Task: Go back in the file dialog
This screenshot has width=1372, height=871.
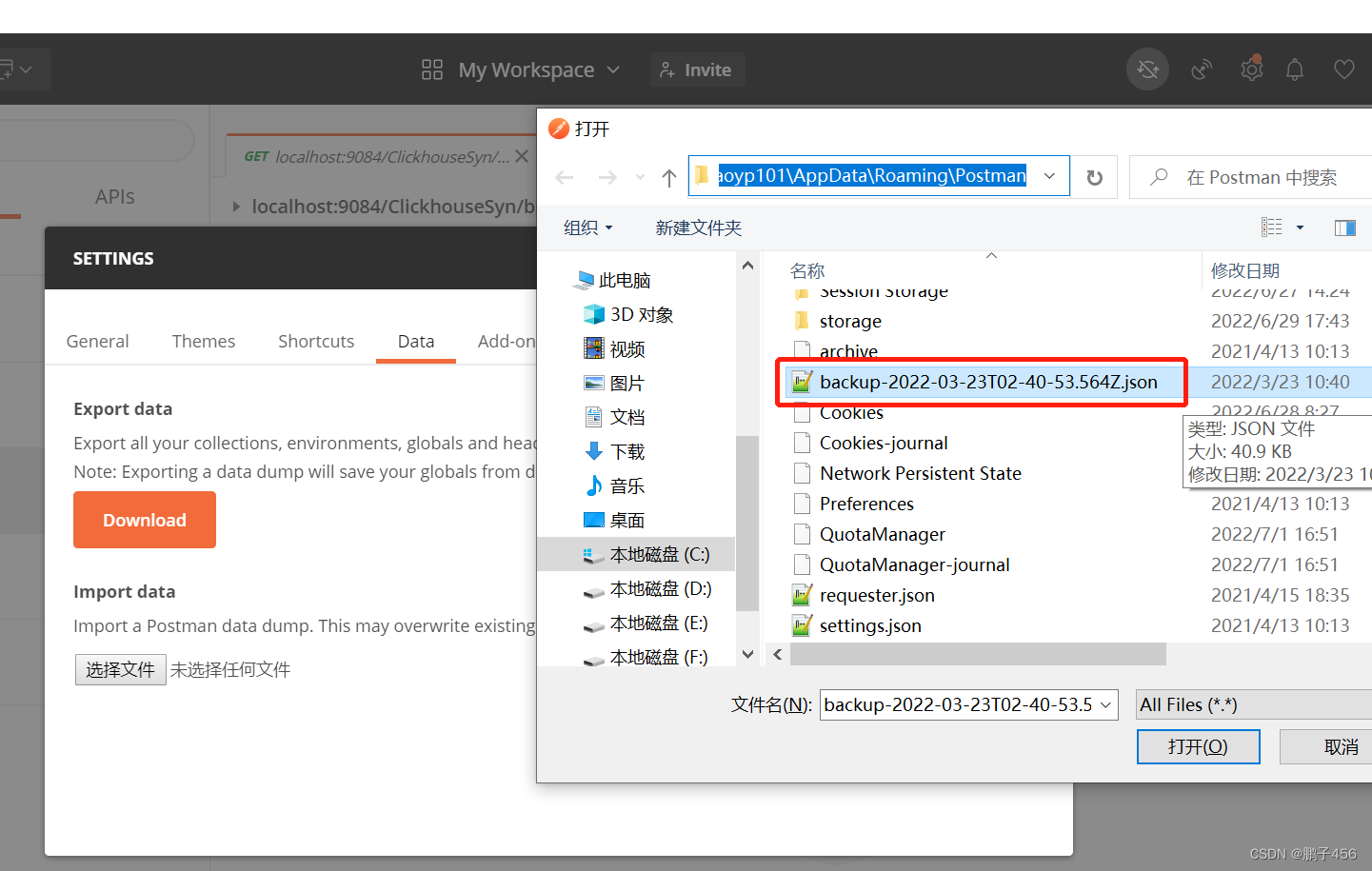Action: point(565,177)
